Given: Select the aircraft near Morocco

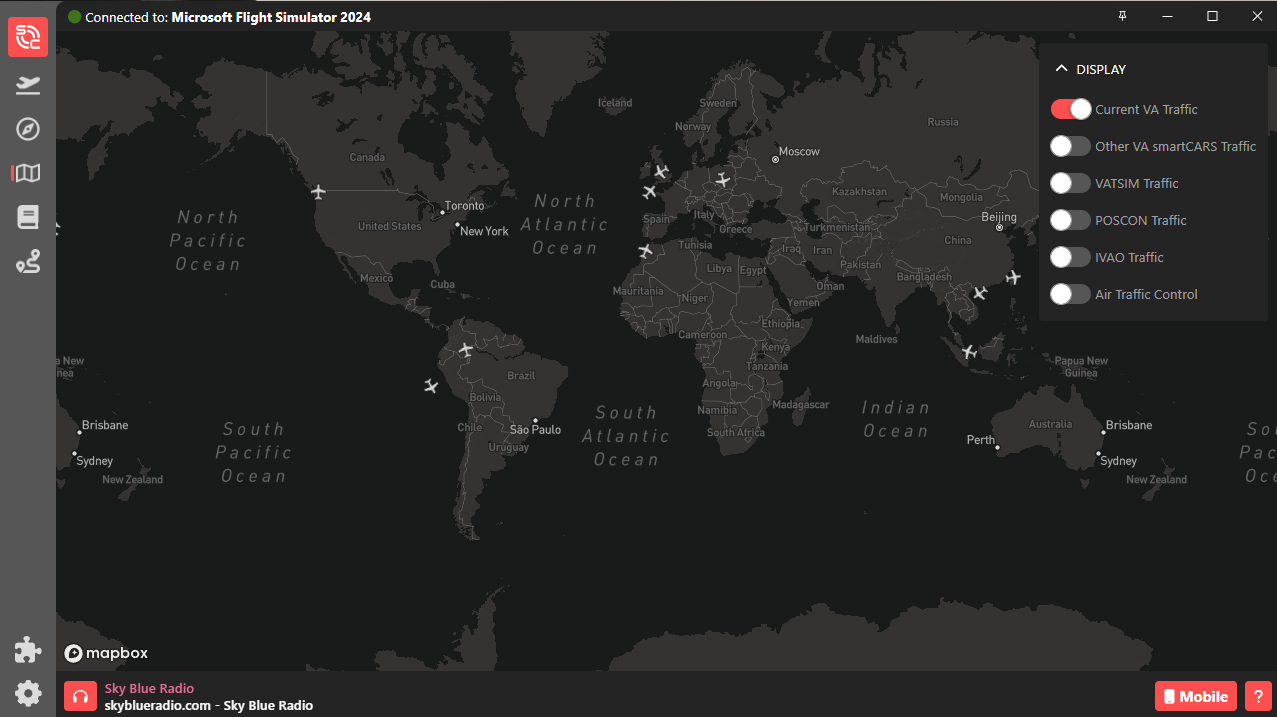Looking at the screenshot, I should point(645,251).
